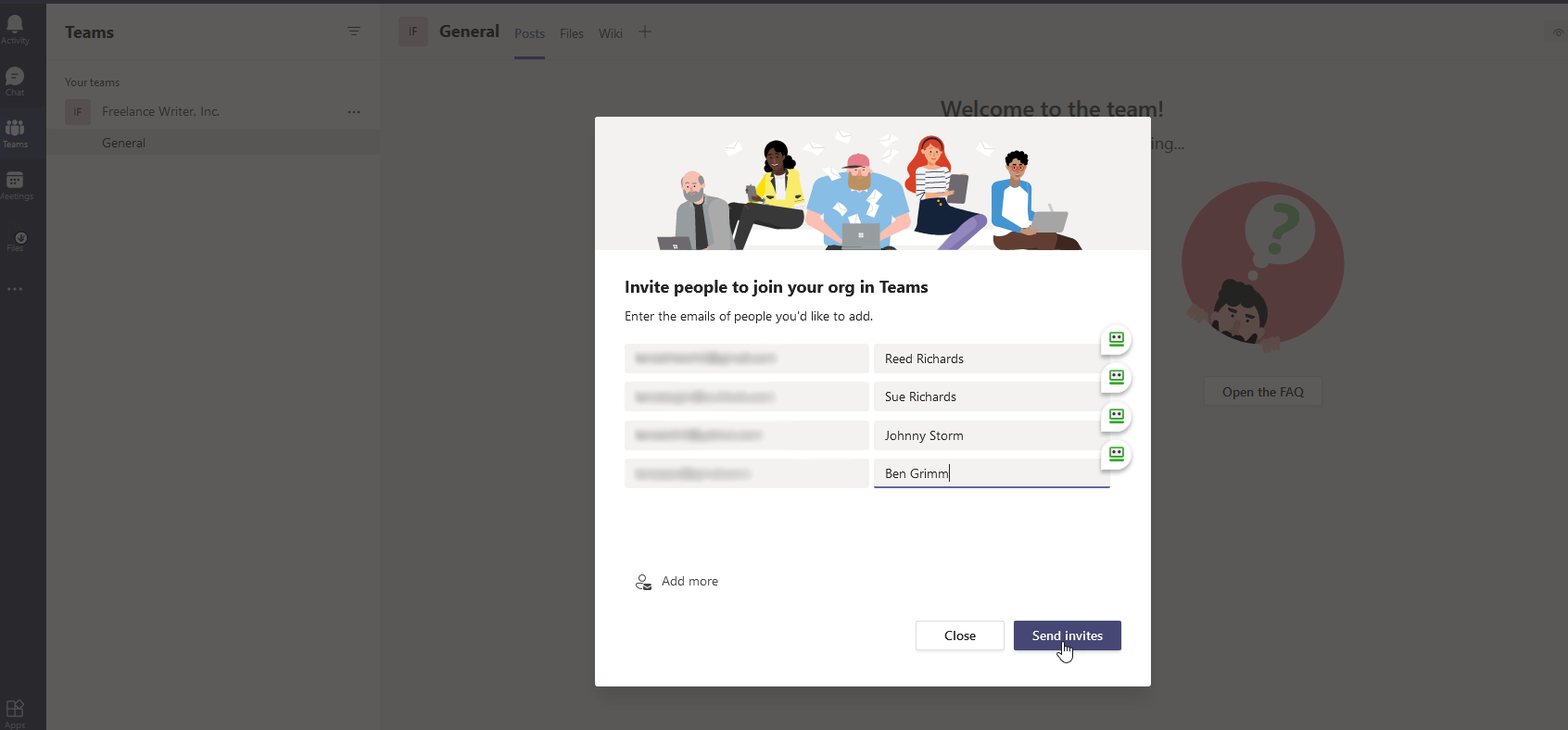Select the Teams icon in the sidebar
Viewport: 1568px width, 730px height.
15,132
